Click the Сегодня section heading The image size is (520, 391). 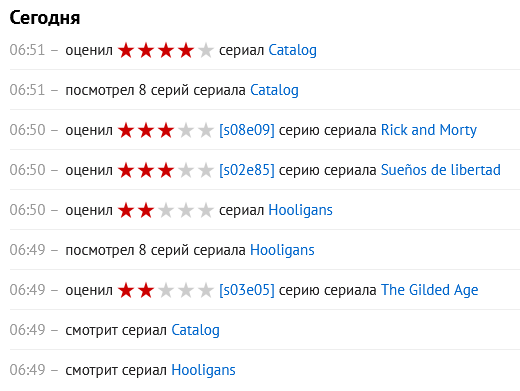pyautogui.click(x=45, y=18)
